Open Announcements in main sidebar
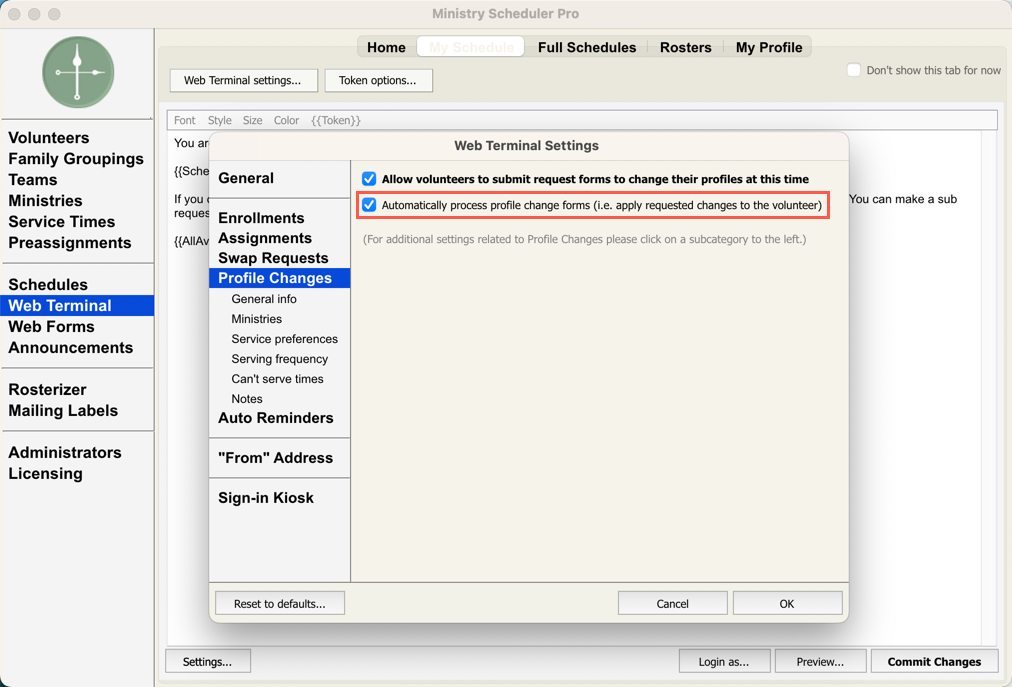This screenshot has height=687, width=1012. click(77, 347)
